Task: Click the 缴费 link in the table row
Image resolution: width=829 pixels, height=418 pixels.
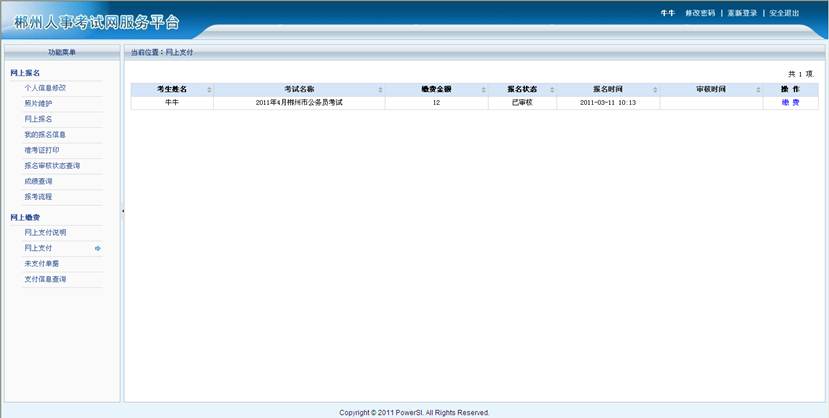Action: pyautogui.click(x=790, y=102)
